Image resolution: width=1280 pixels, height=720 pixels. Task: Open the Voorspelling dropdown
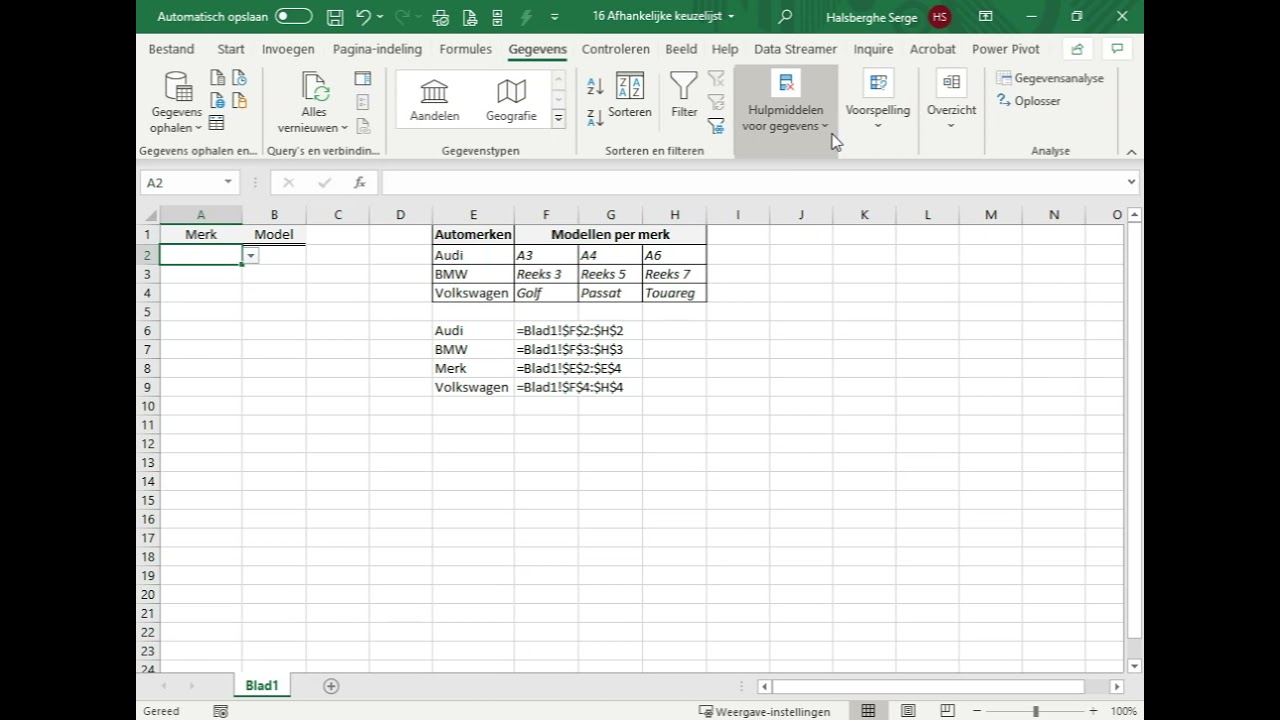click(878, 101)
